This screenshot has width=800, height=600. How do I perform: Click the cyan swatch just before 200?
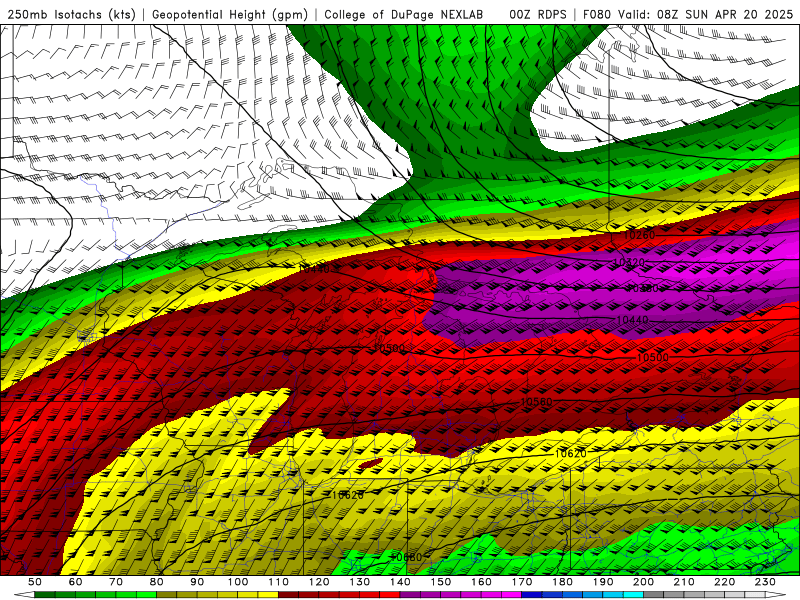pos(633,595)
